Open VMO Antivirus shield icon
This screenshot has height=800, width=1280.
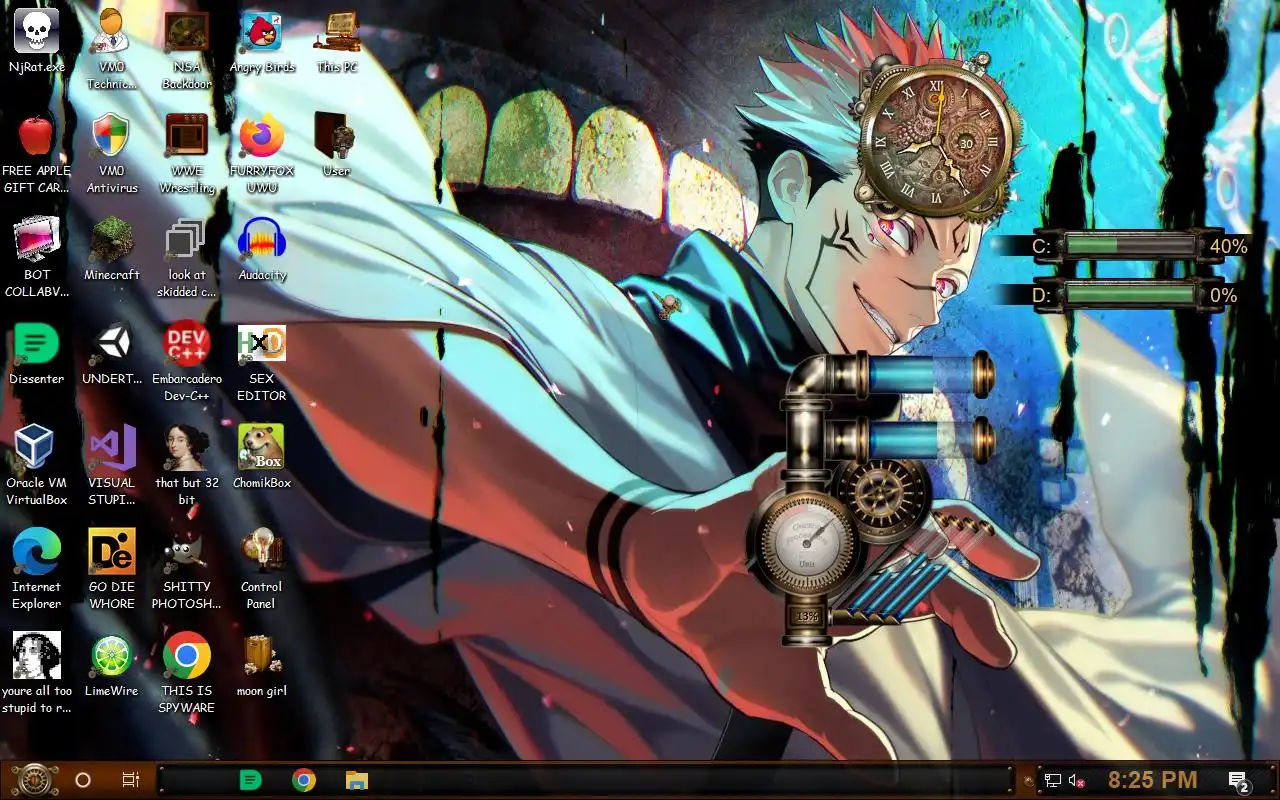click(111, 134)
